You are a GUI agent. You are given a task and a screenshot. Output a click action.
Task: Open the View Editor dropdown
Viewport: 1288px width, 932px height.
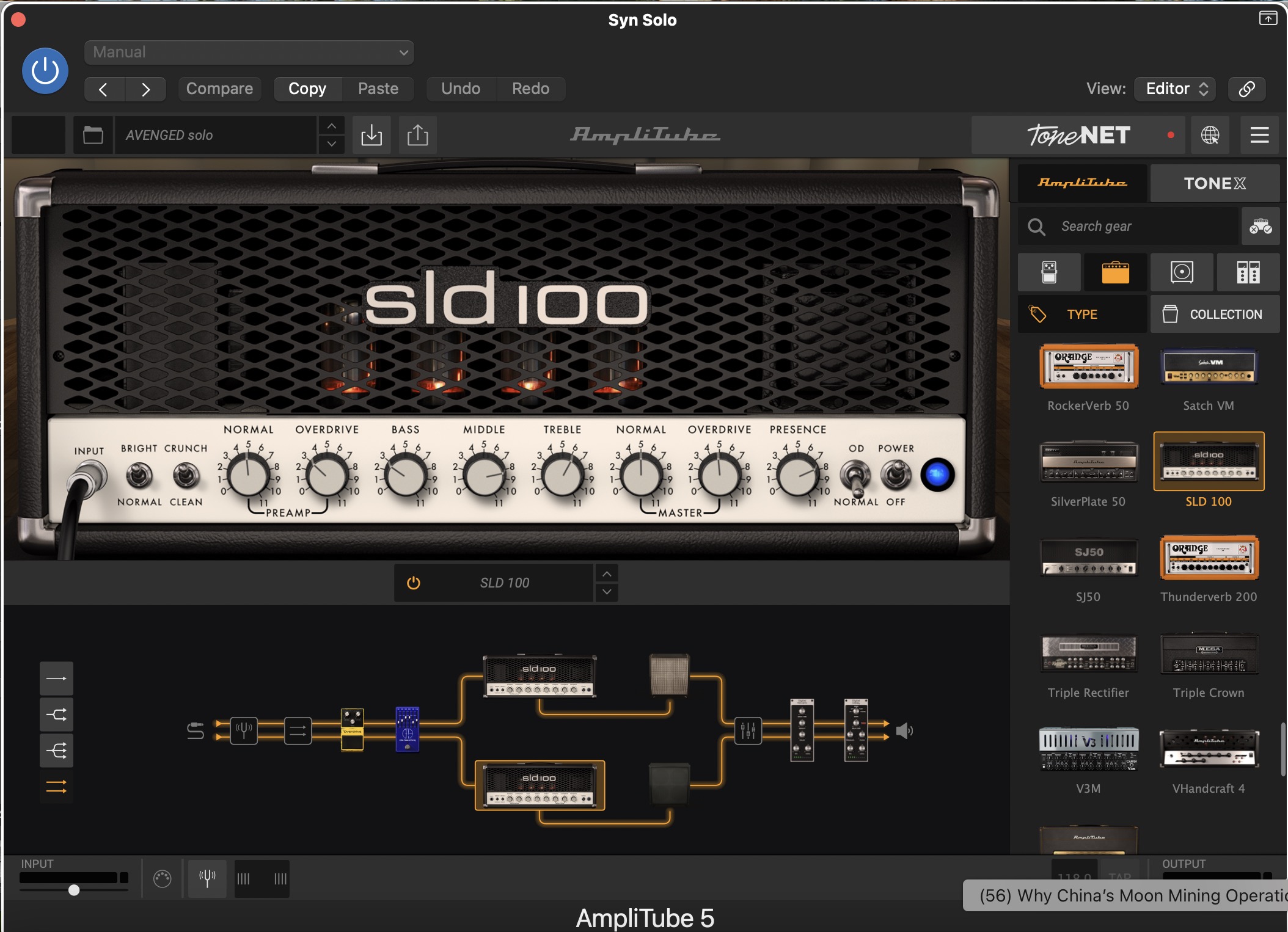click(1175, 89)
